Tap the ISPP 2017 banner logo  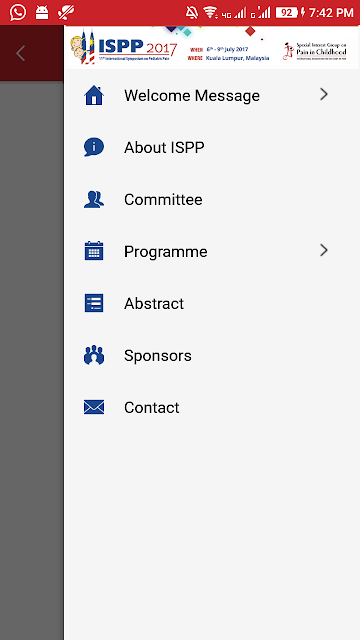click(x=124, y=47)
